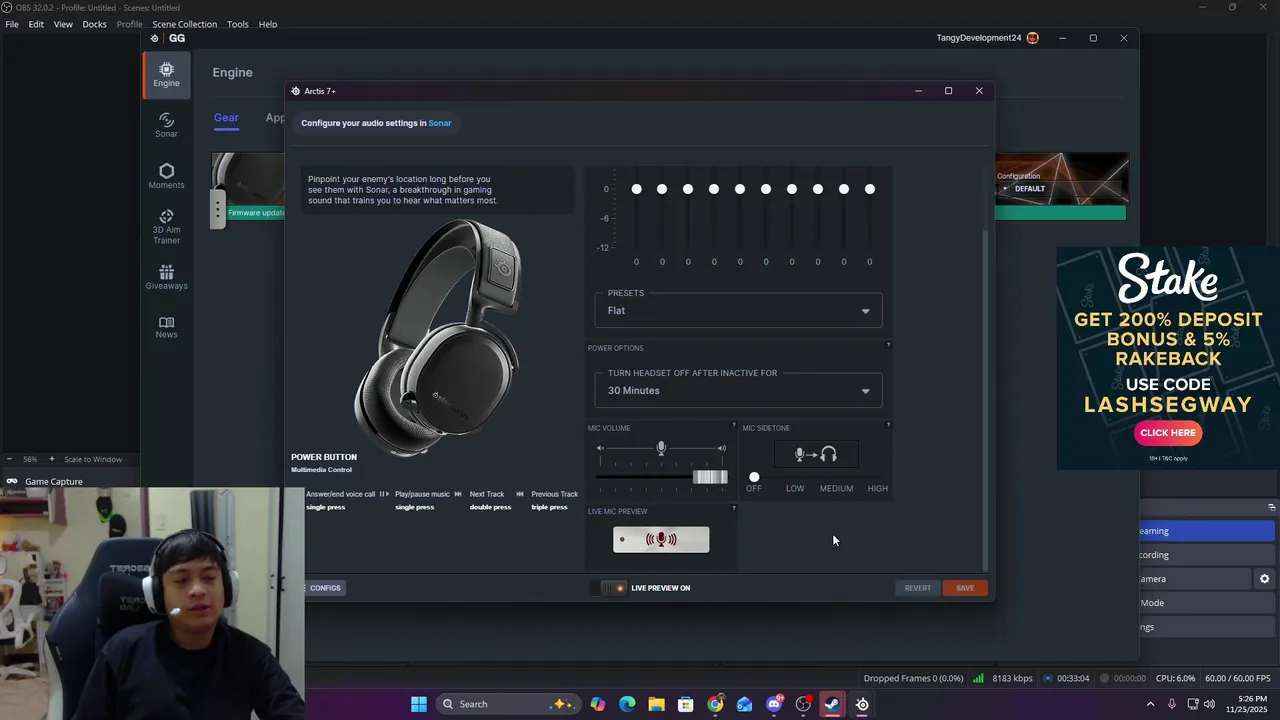The image size is (1280, 720).
Task: Click Scale to Window in OBS
Action: click(x=93, y=459)
